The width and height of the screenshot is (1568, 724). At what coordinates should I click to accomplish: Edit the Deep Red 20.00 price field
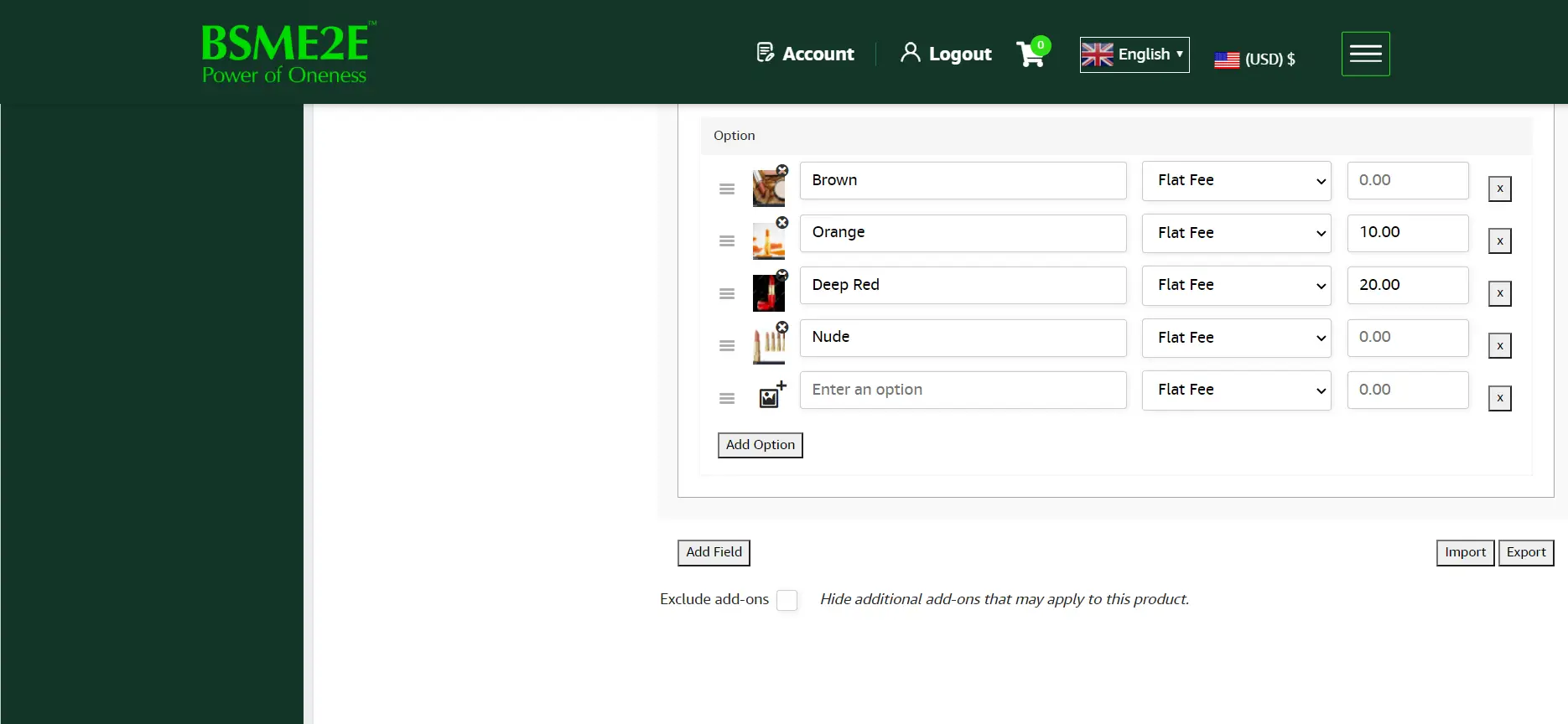pyautogui.click(x=1408, y=285)
